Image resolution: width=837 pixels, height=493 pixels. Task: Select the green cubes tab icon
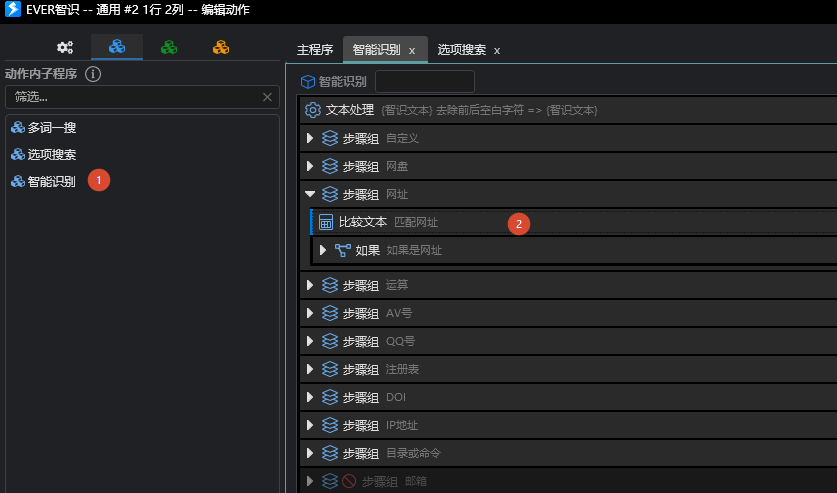point(169,47)
